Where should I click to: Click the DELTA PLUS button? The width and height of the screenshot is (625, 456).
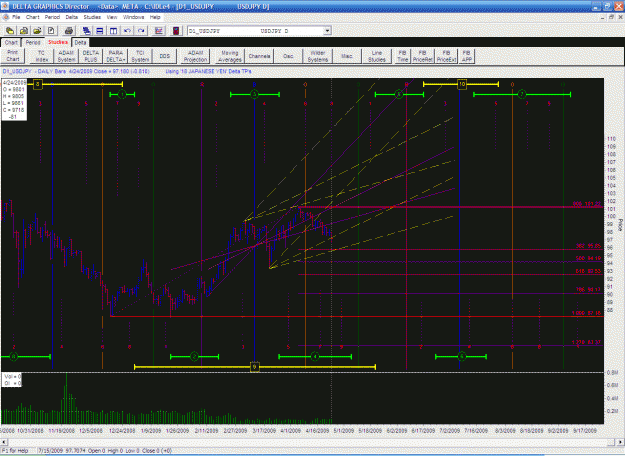point(91,56)
